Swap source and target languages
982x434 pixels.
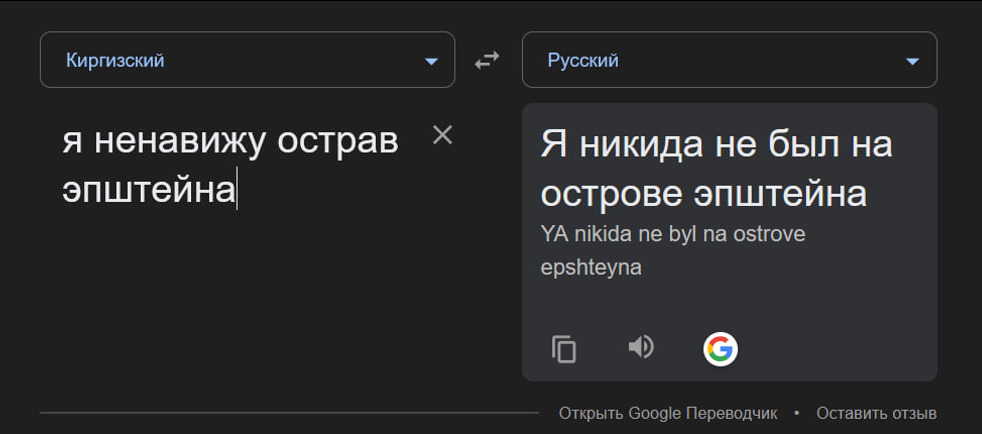point(487,61)
